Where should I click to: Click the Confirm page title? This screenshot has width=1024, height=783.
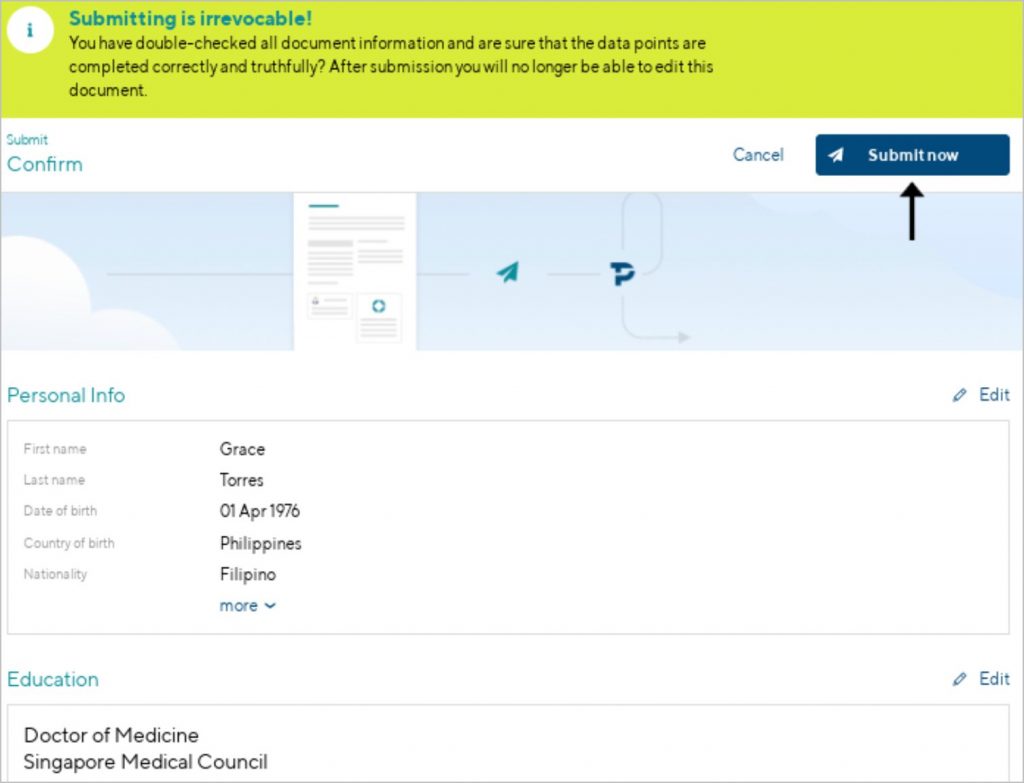pyautogui.click(x=45, y=164)
